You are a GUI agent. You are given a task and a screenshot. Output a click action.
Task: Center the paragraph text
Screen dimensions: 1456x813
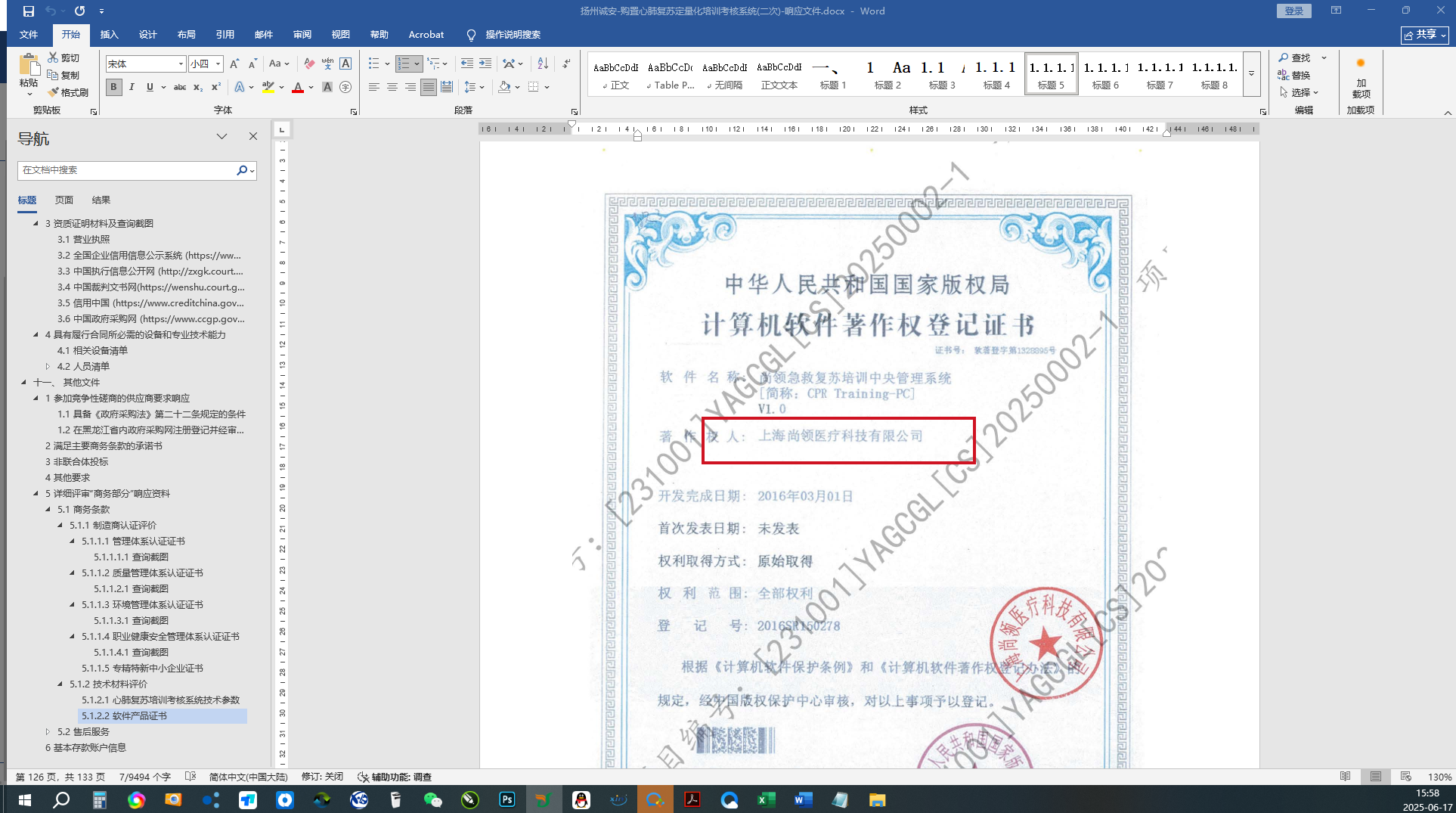tap(392, 87)
